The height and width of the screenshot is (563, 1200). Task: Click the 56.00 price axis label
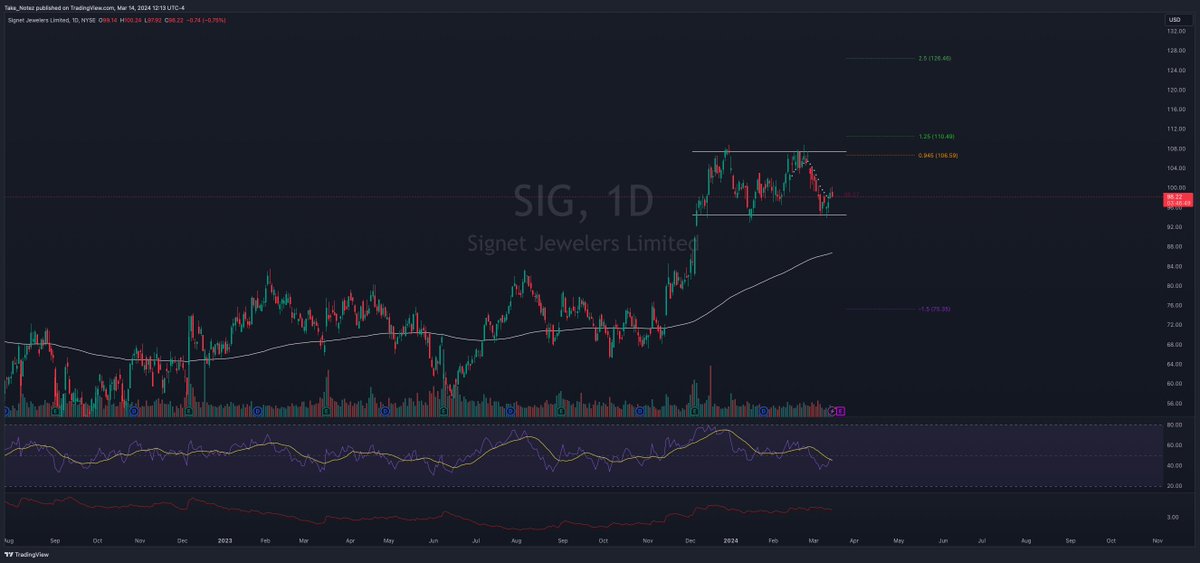coord(1174,403)
